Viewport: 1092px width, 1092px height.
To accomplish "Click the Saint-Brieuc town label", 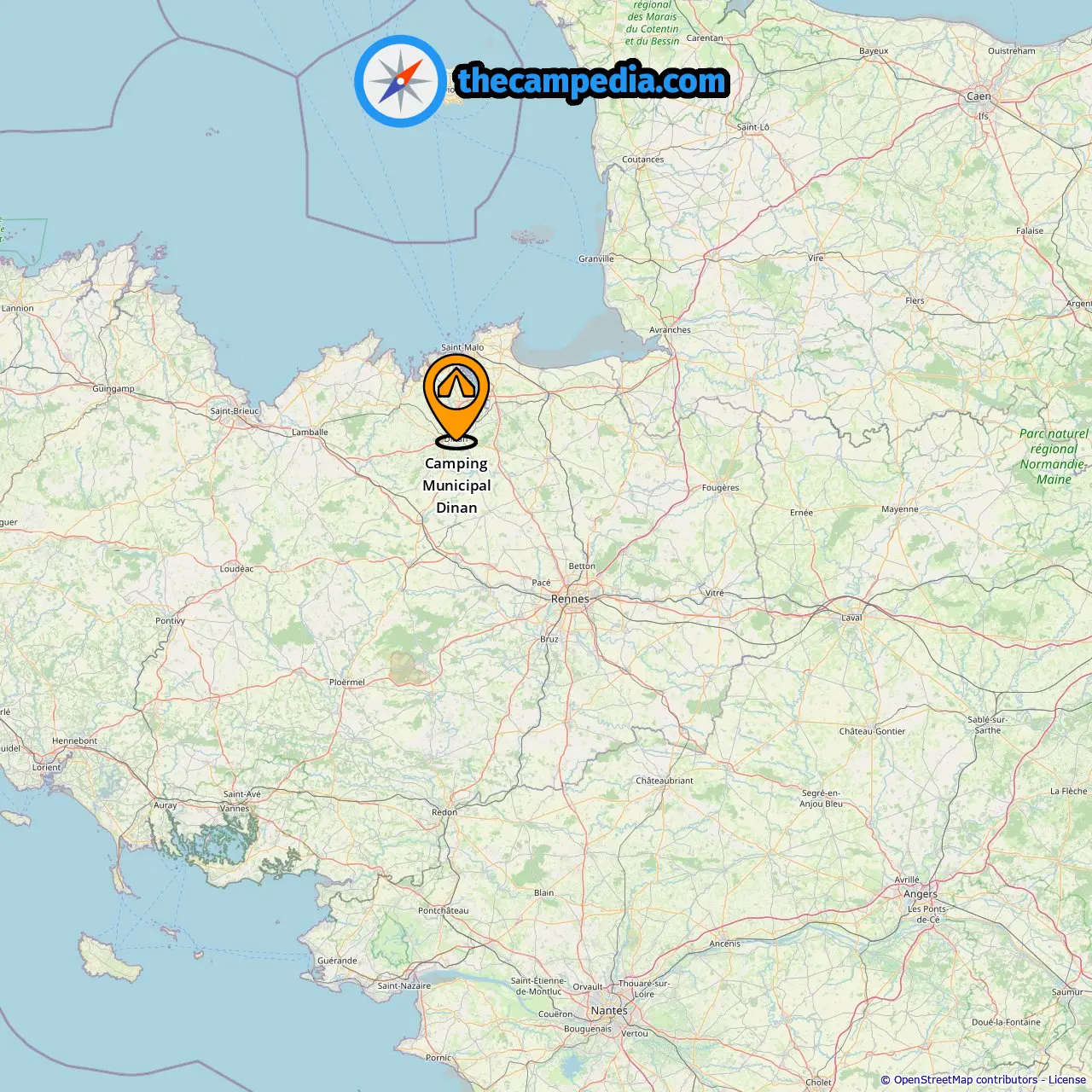I will [x=235, y=411].
